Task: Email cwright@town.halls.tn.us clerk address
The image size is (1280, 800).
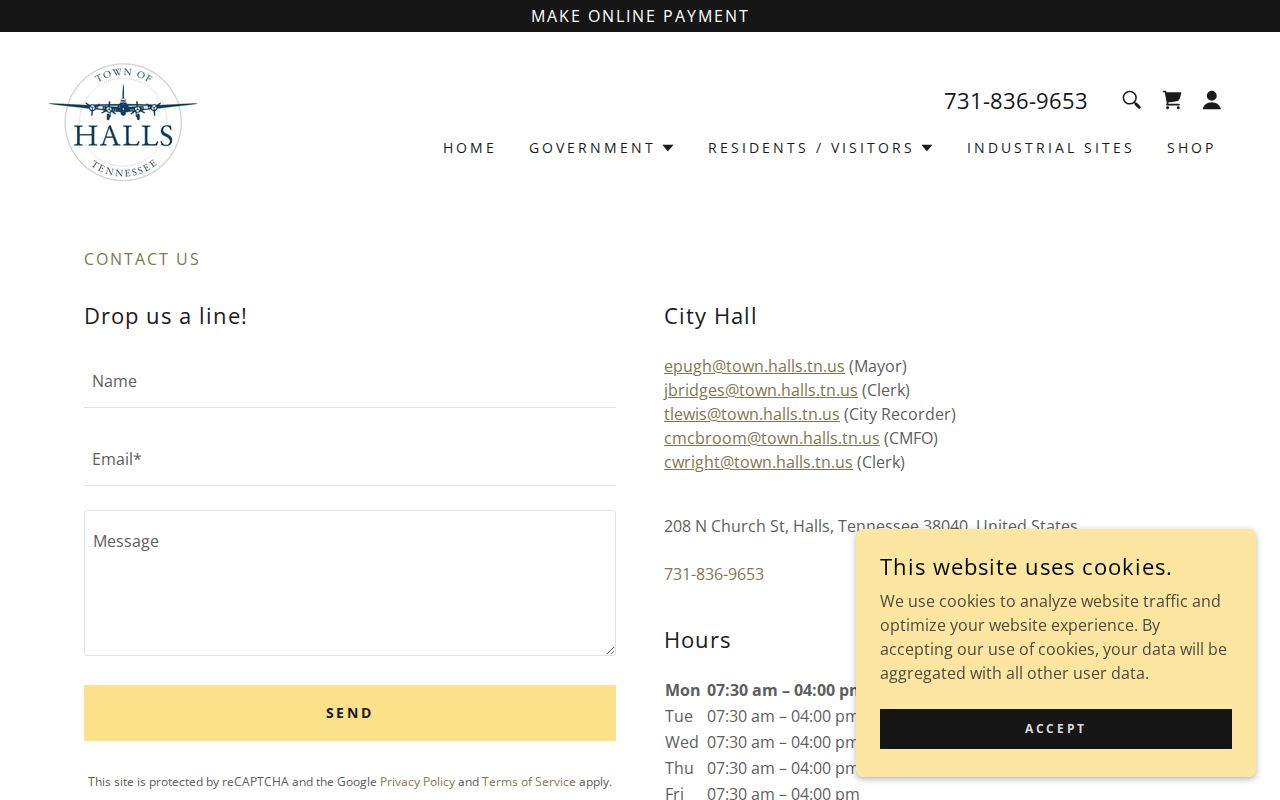Action: 758,462
